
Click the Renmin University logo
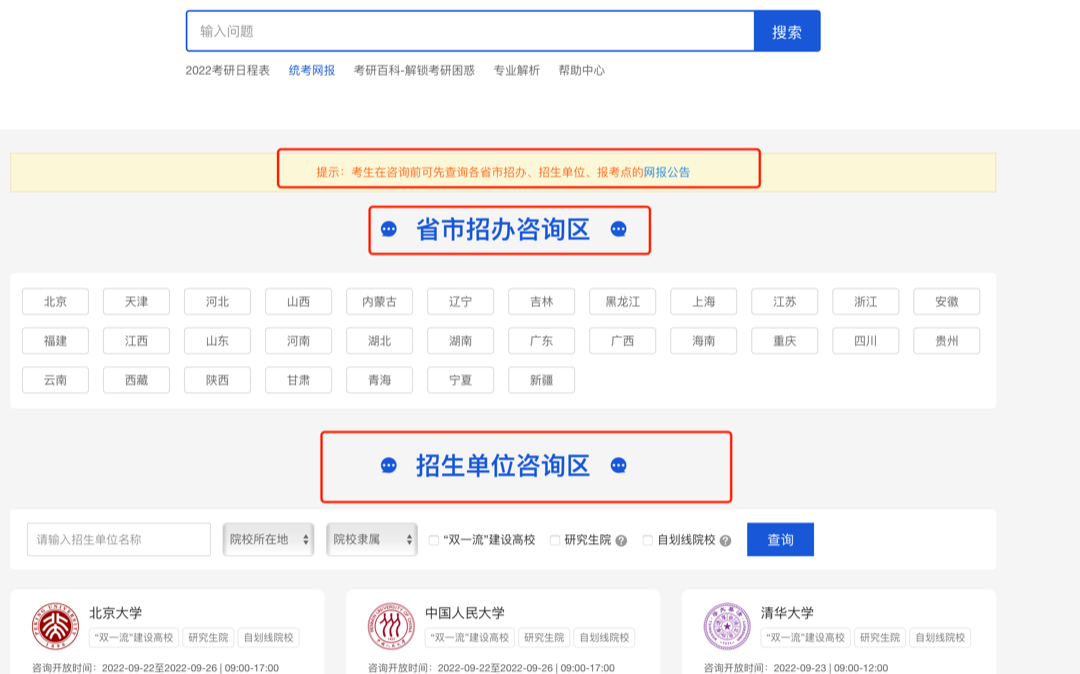pos(391,626)
